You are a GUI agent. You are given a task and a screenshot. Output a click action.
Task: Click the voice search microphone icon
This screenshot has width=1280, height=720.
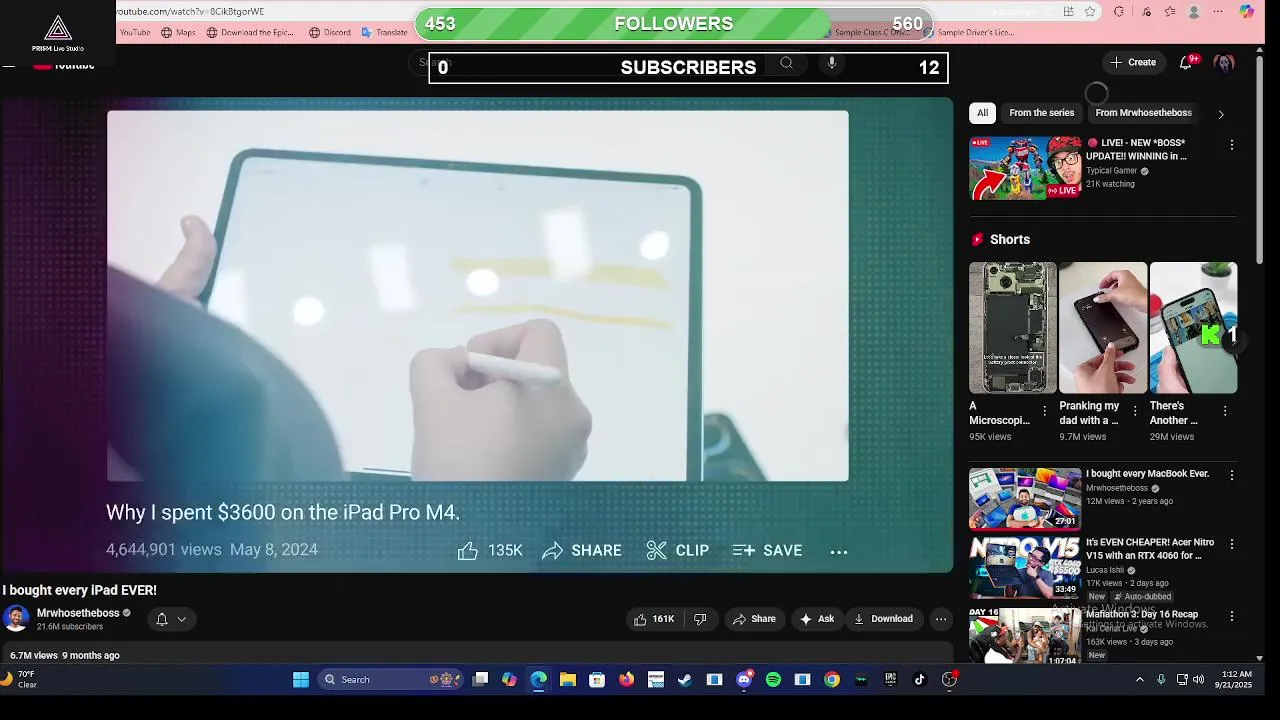(831, 63)
